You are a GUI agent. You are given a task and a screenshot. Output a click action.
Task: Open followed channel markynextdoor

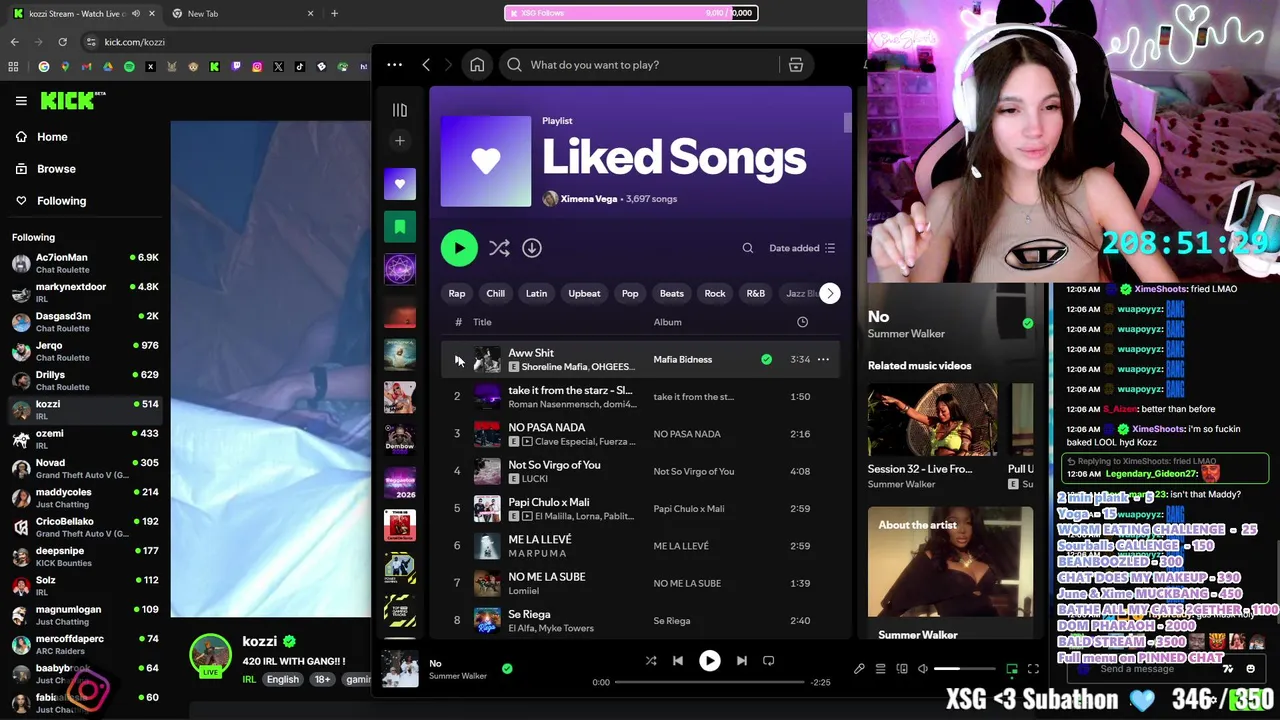pos(85,292)
